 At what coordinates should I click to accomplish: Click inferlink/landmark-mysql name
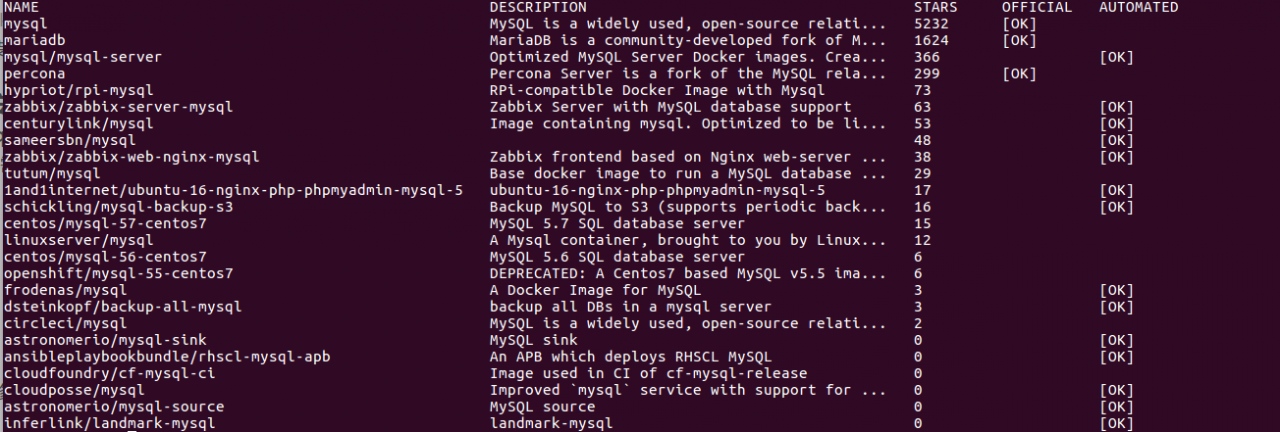109,423
